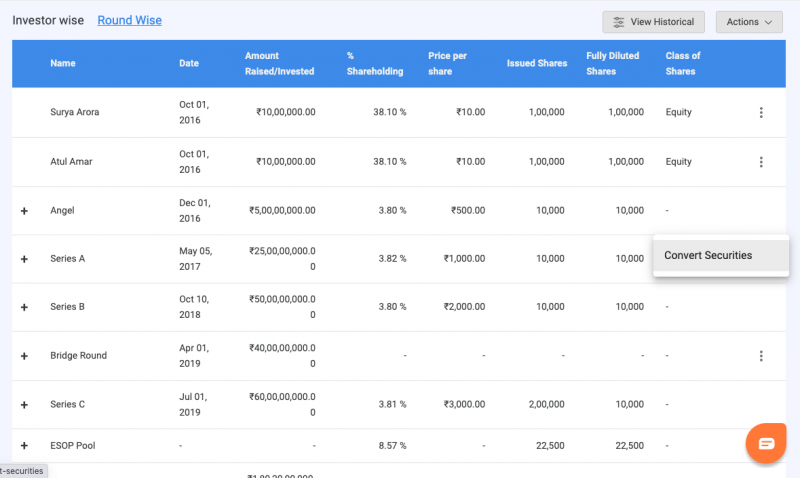Click the ESOP Pool name

click(x=72, y=445)
